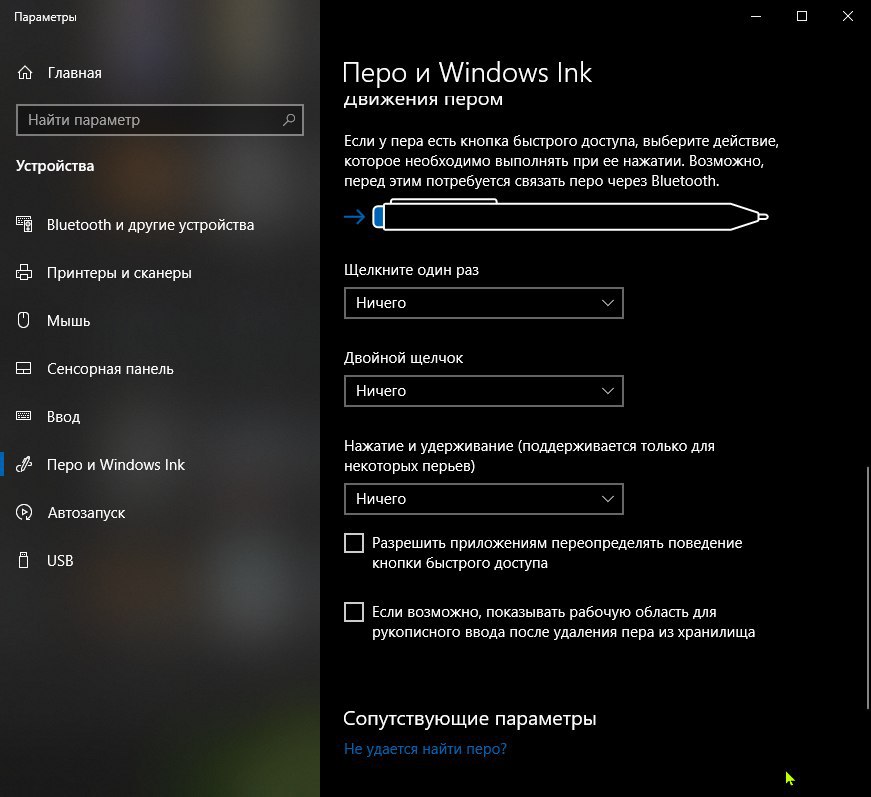The height and width of the screenshot is (797, 871).
Task: Click the pen icon in sidebar
Action: (x=24, y=464)
